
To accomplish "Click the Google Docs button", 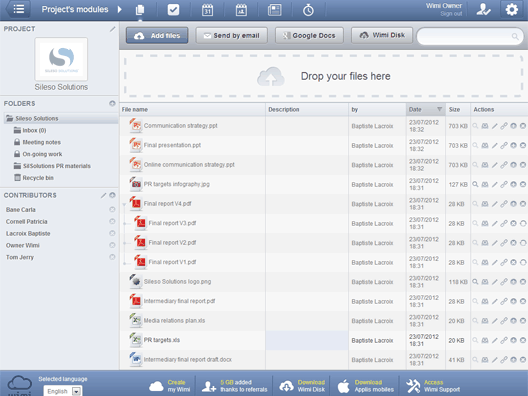I will tap(309, 35).
